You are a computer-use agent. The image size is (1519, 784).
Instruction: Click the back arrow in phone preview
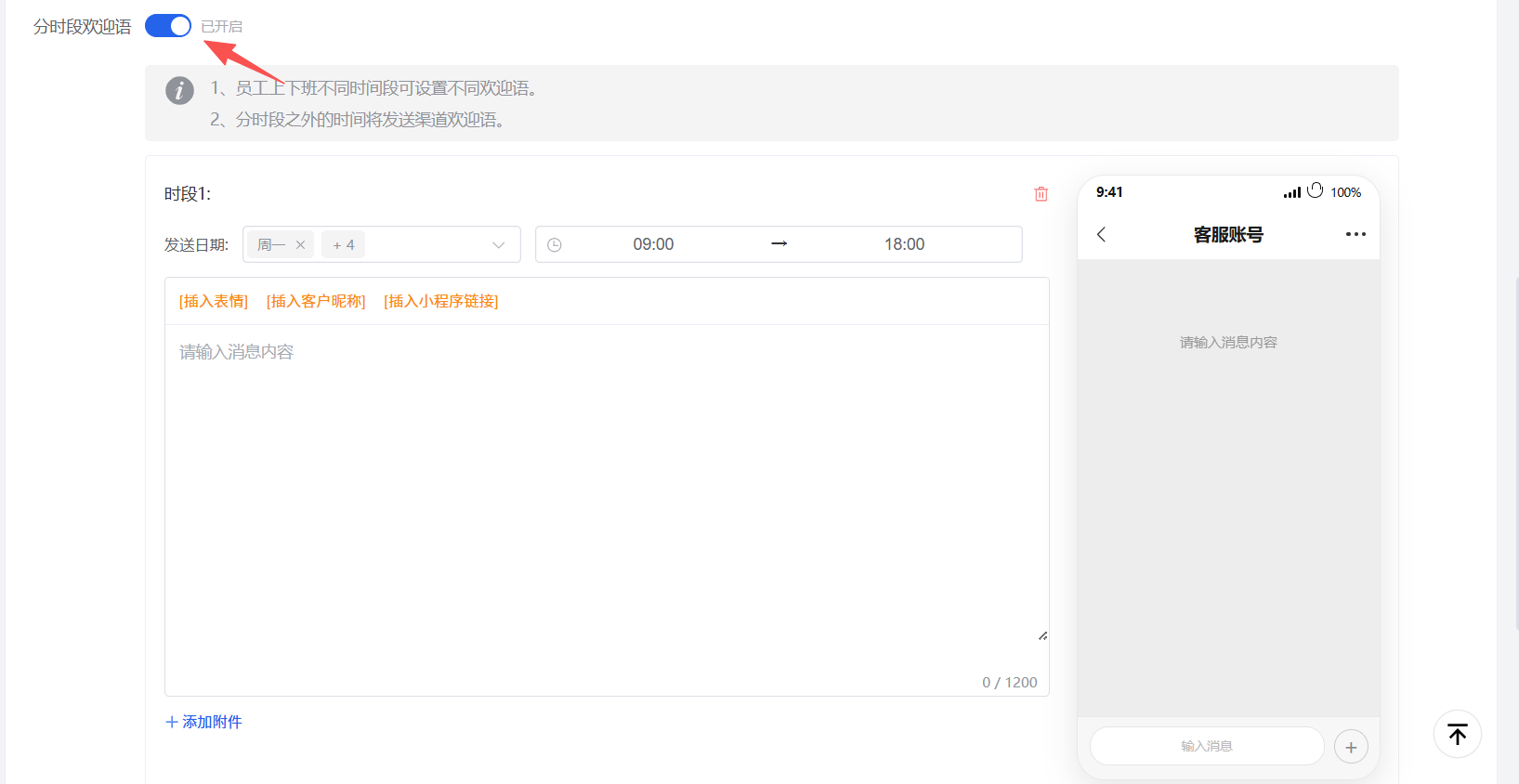tap(1102, 234)
